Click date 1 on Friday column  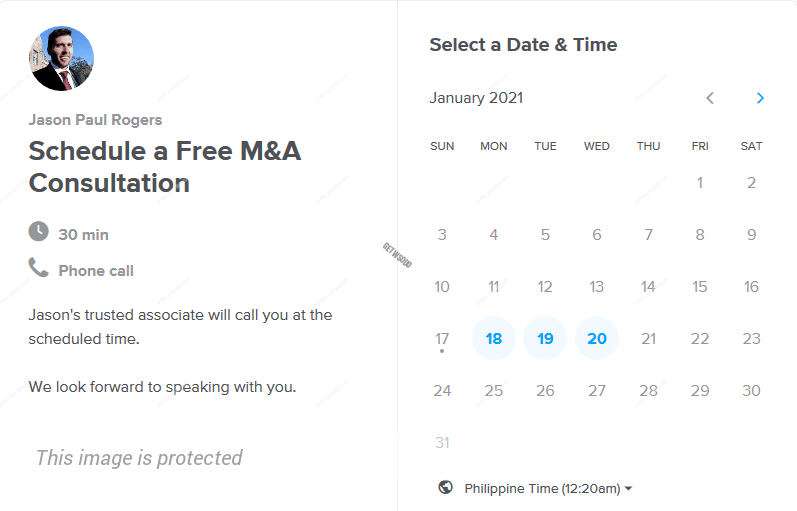click(700, 183)
